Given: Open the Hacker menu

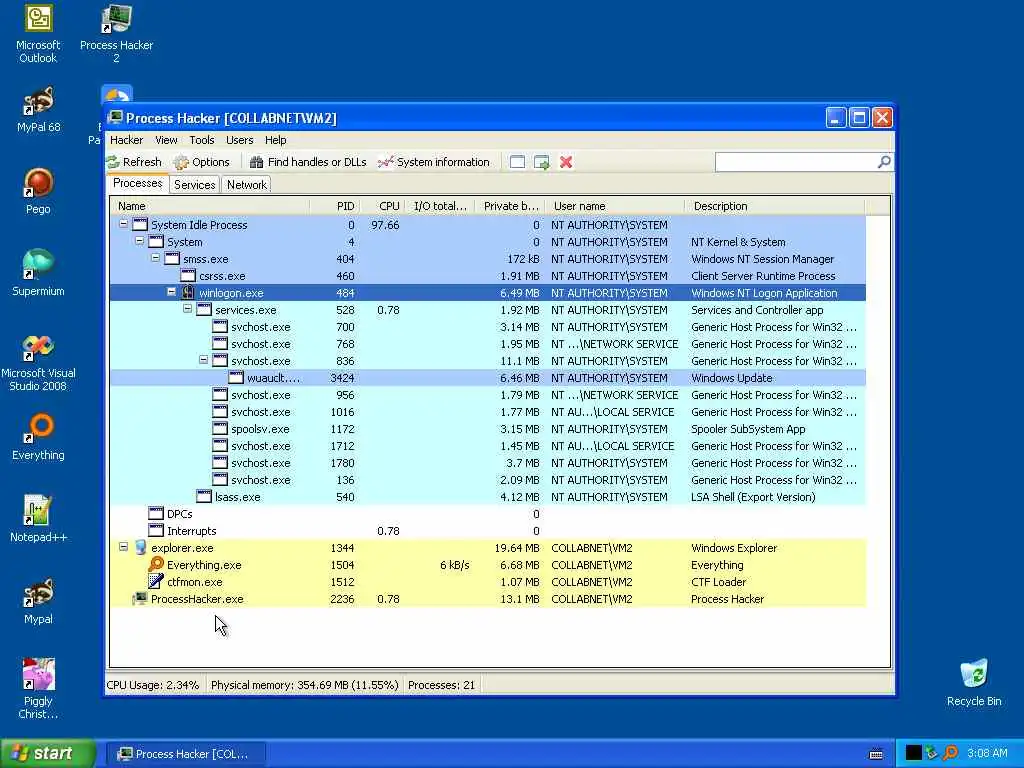Looking at the screenshot, I should 126,140.
